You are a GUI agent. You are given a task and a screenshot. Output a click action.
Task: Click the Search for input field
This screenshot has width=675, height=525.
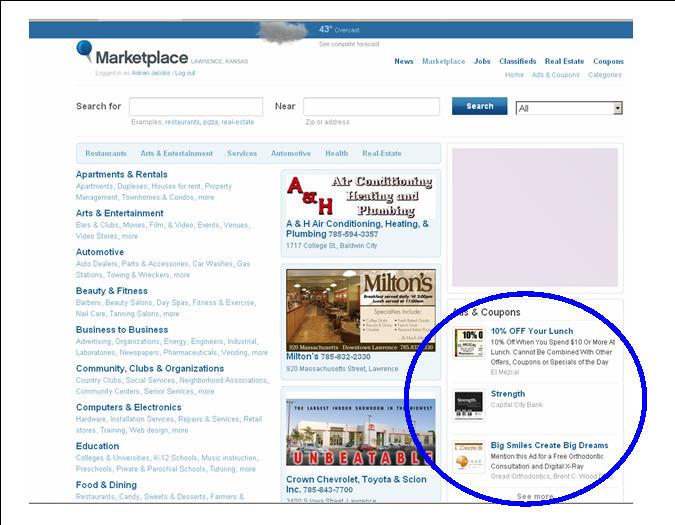(x=196, y=106)
